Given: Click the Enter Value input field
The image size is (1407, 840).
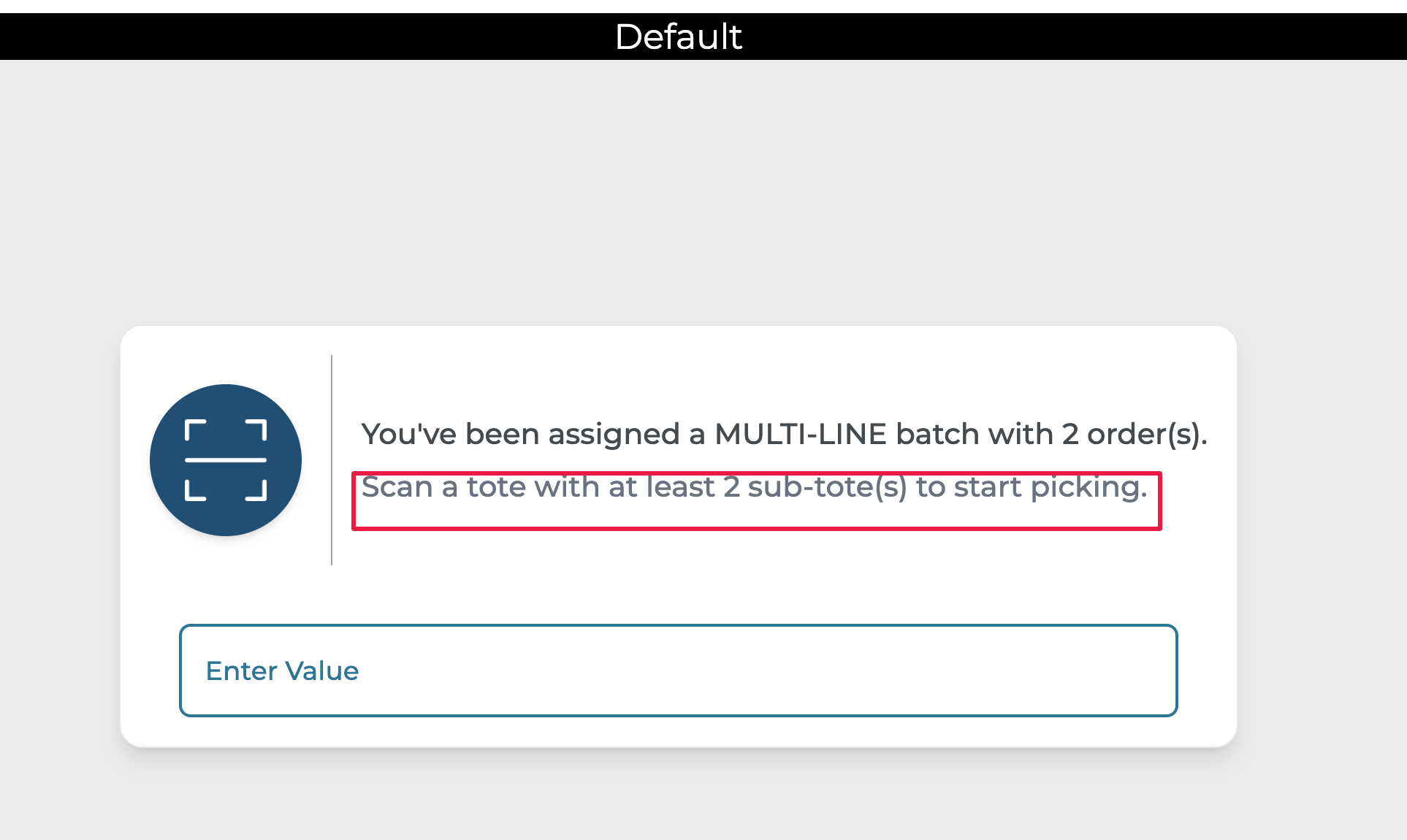Looking at the screenshot, I should point(678,670).
